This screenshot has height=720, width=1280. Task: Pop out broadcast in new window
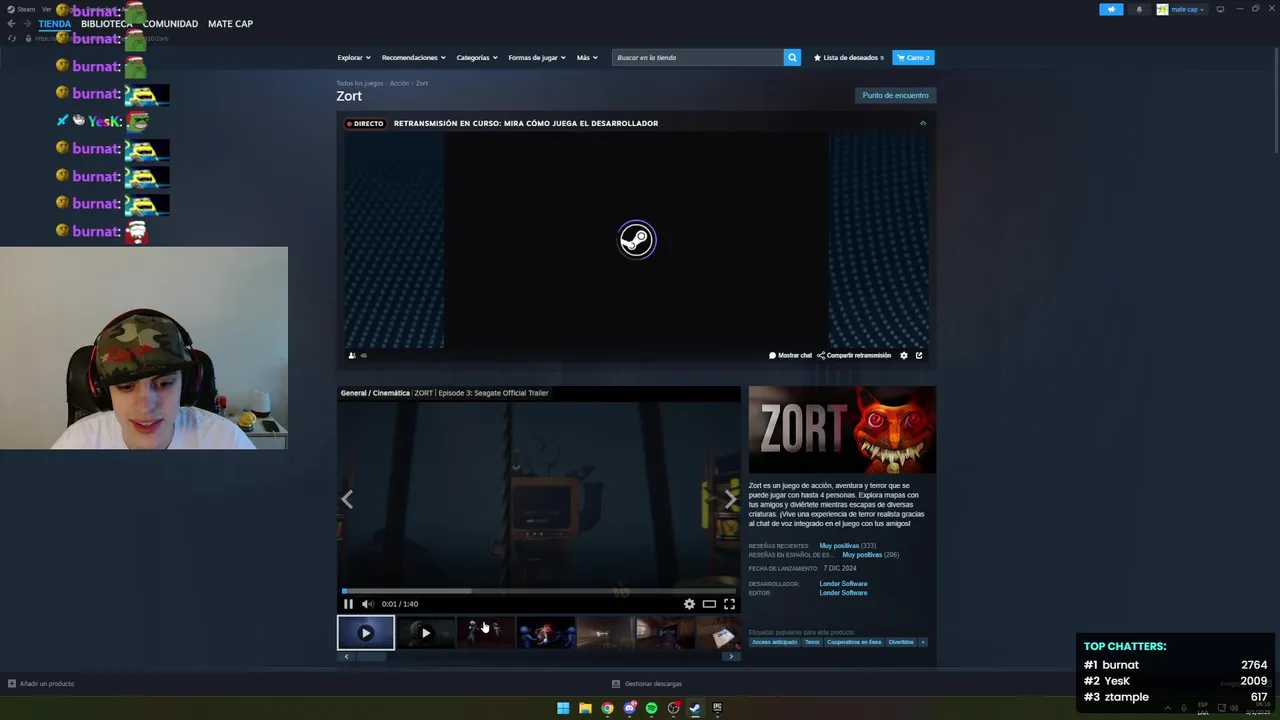(919, 355)
